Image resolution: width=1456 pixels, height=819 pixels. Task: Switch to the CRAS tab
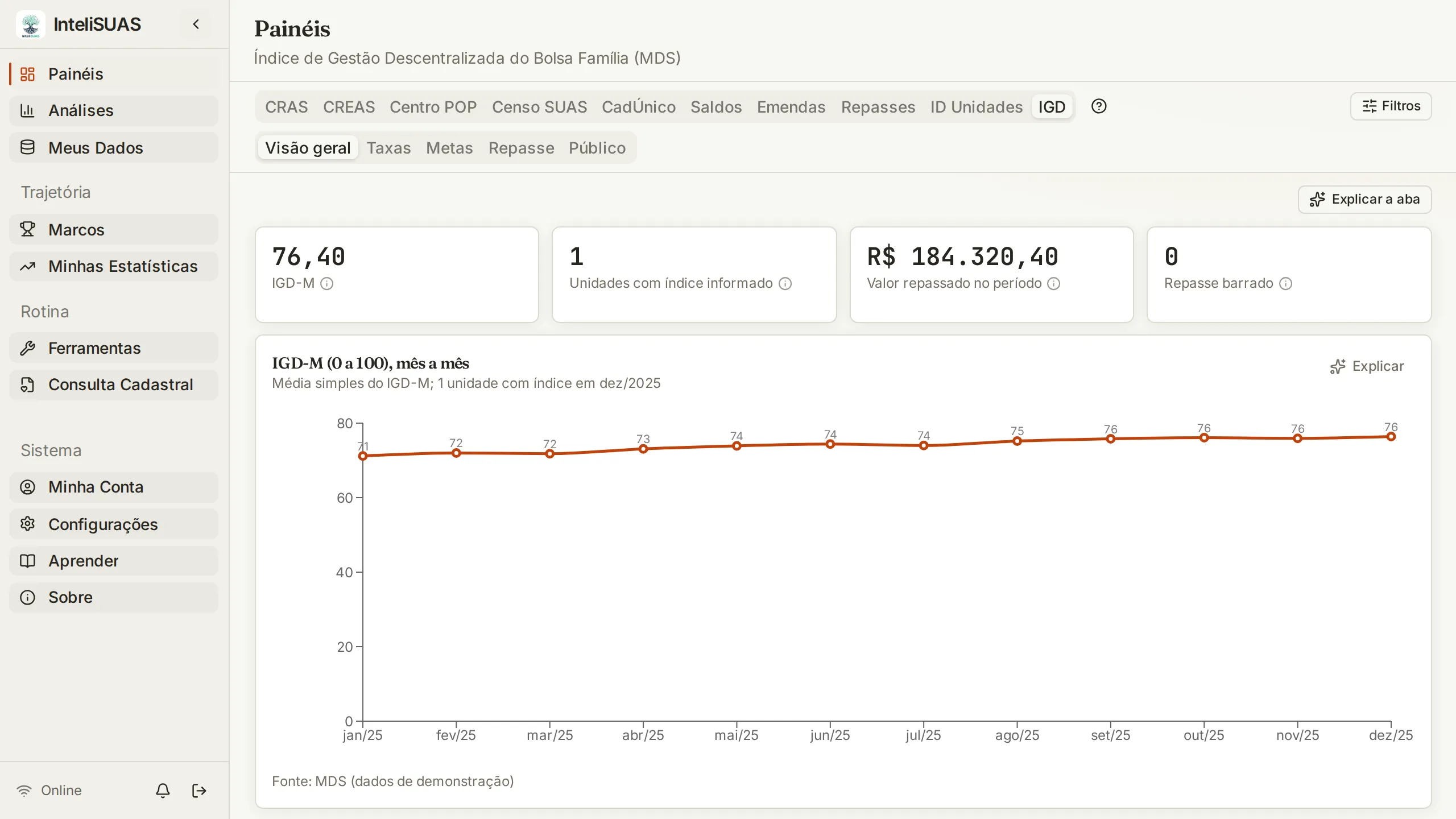[x=287, y=107]
